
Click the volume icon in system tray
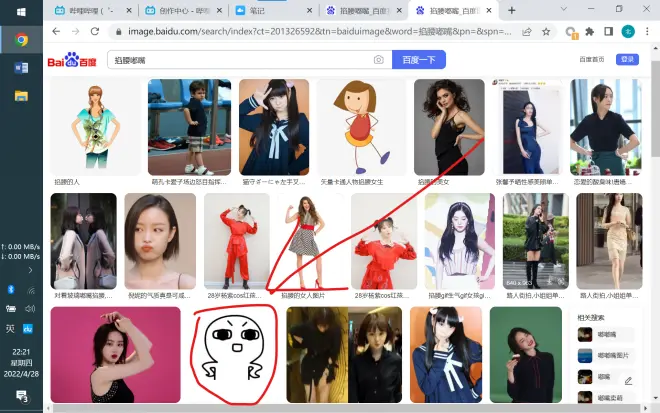coord(30,308)
